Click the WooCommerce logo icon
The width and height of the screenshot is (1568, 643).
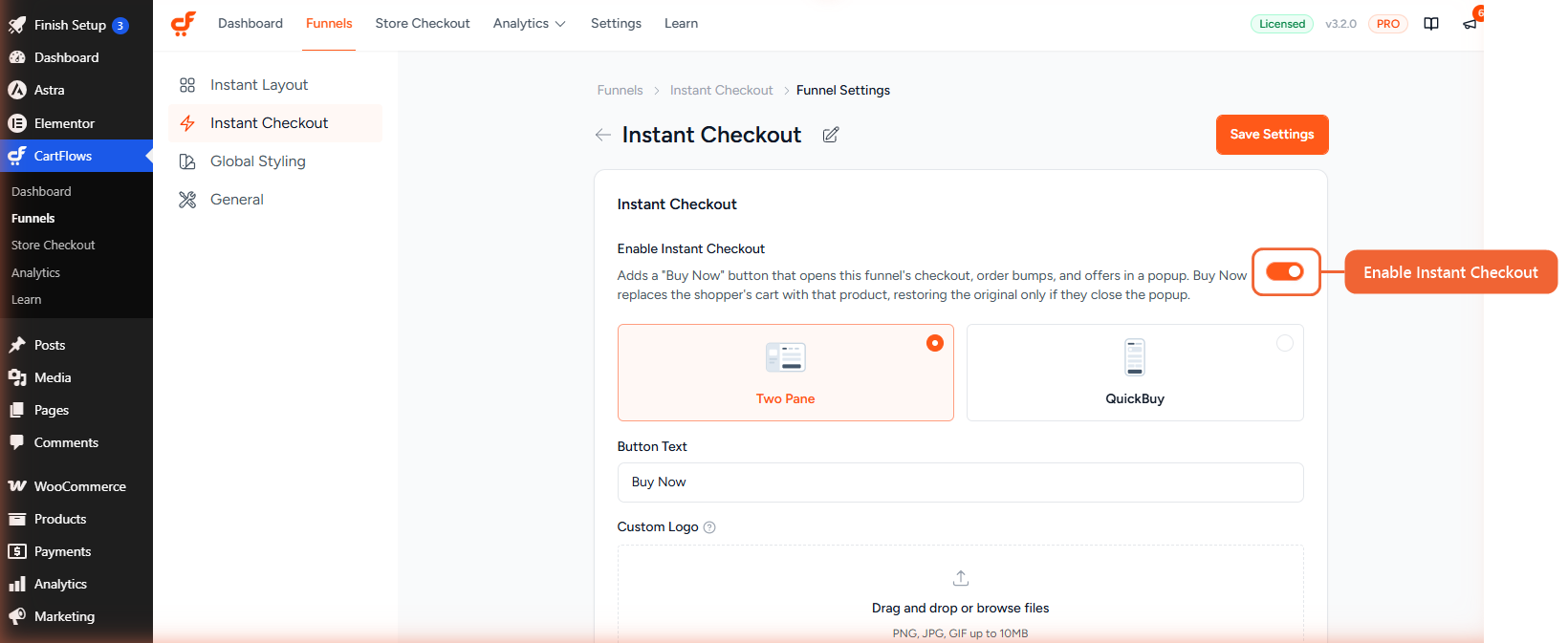[x=17, y=486]
